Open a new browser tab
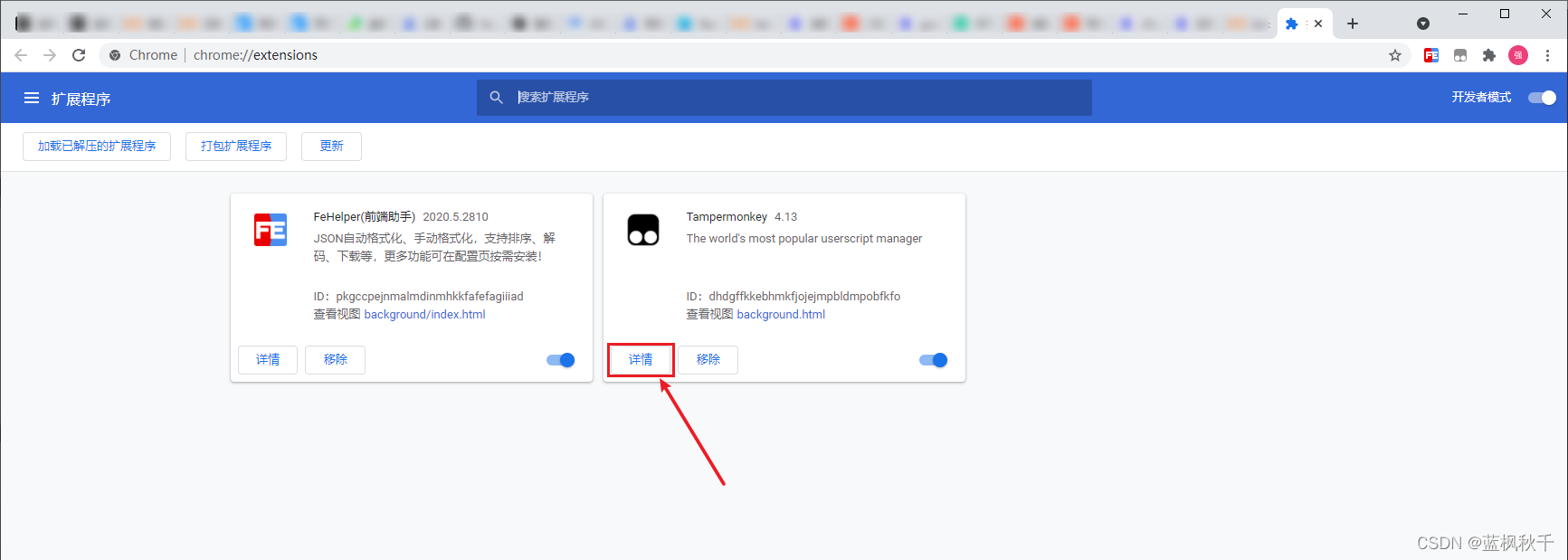1568x560 pixels. pos(1353,24)
